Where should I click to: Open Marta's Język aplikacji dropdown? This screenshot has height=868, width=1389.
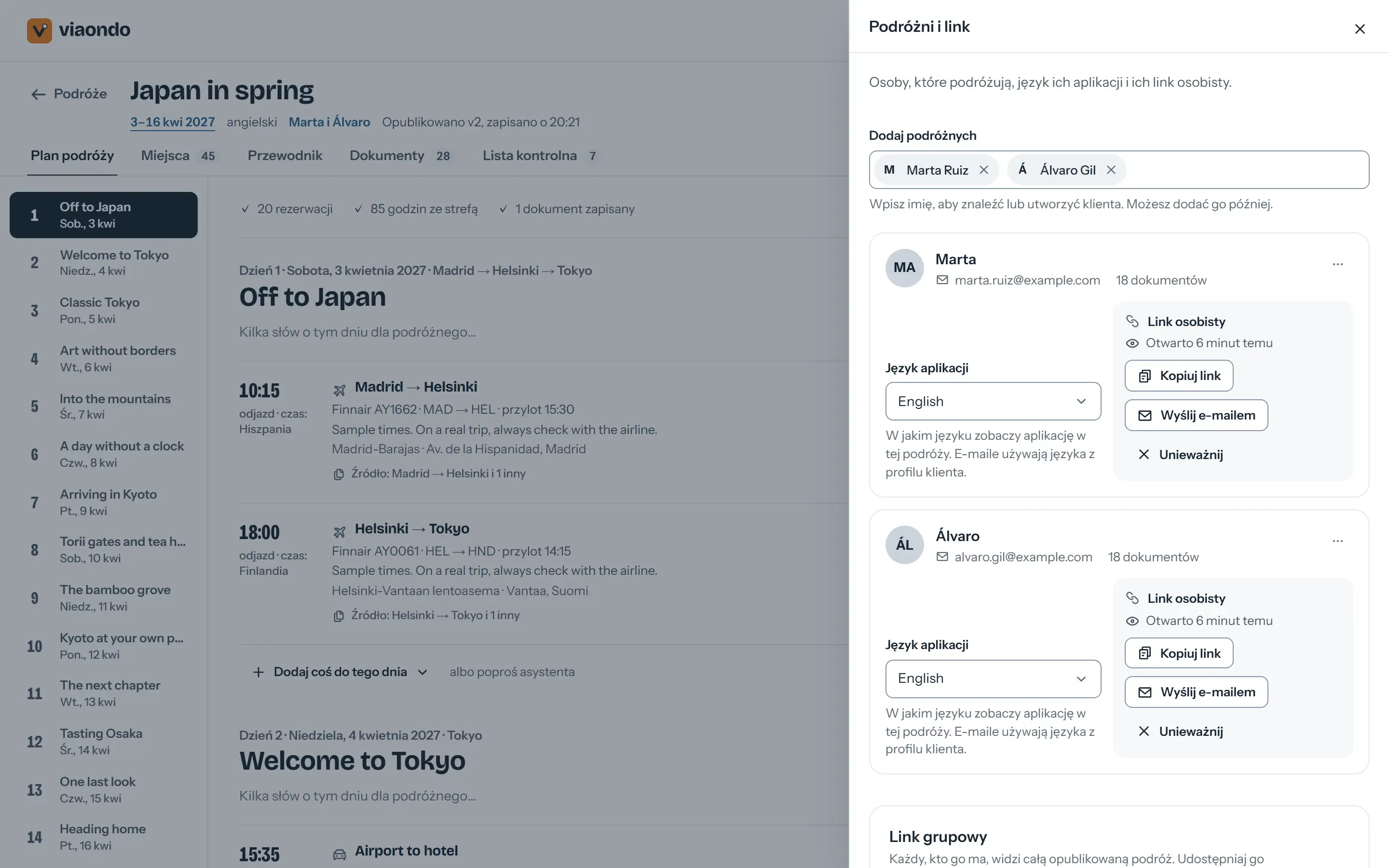[993, 401]
